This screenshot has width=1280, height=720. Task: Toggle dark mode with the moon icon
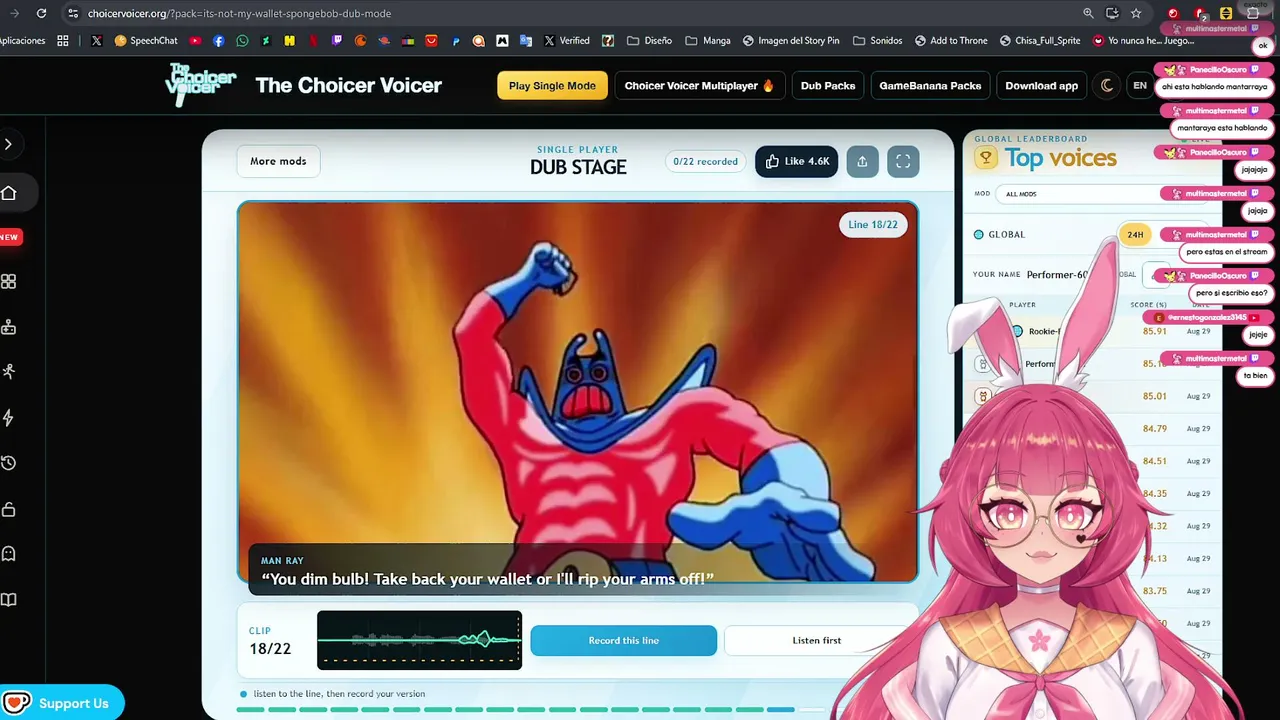coord(1107,86)
